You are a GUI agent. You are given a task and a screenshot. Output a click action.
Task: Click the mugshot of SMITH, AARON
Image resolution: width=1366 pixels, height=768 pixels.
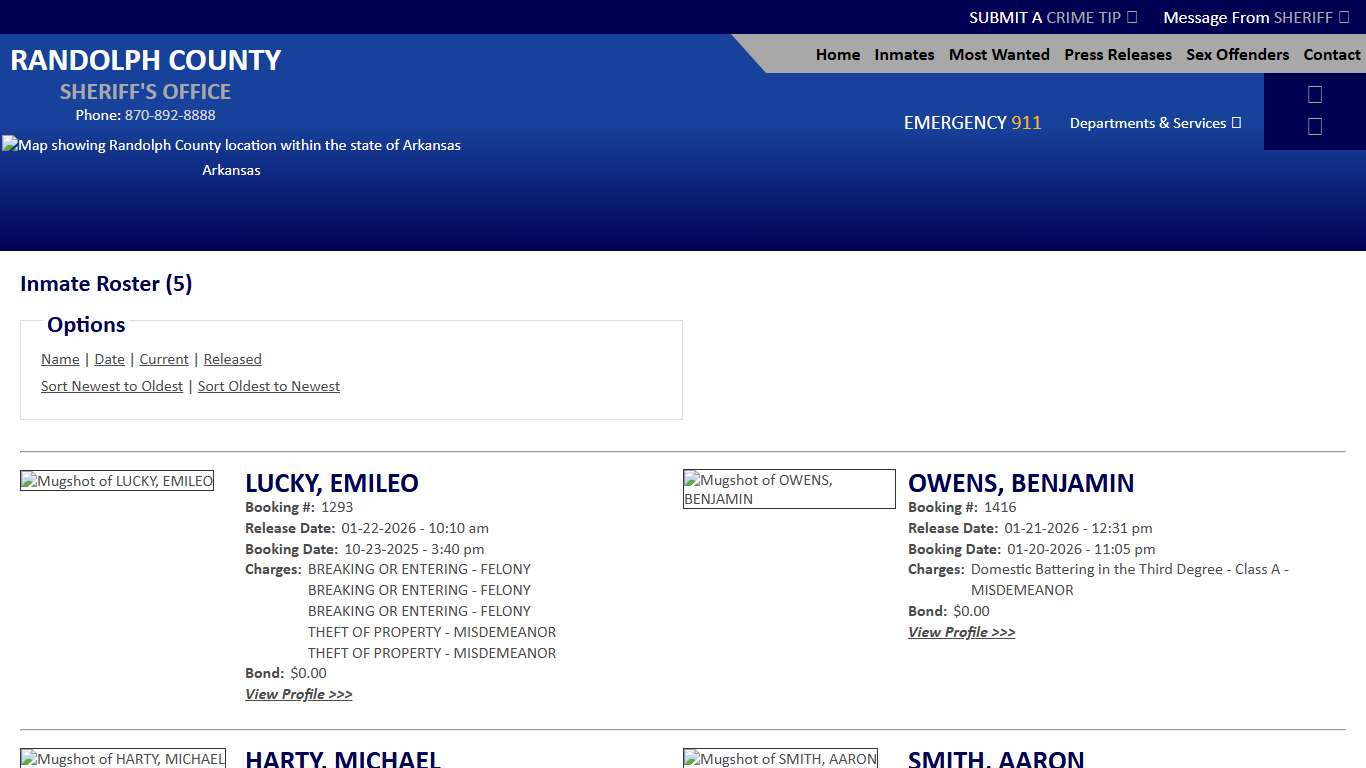pos(780,759)
